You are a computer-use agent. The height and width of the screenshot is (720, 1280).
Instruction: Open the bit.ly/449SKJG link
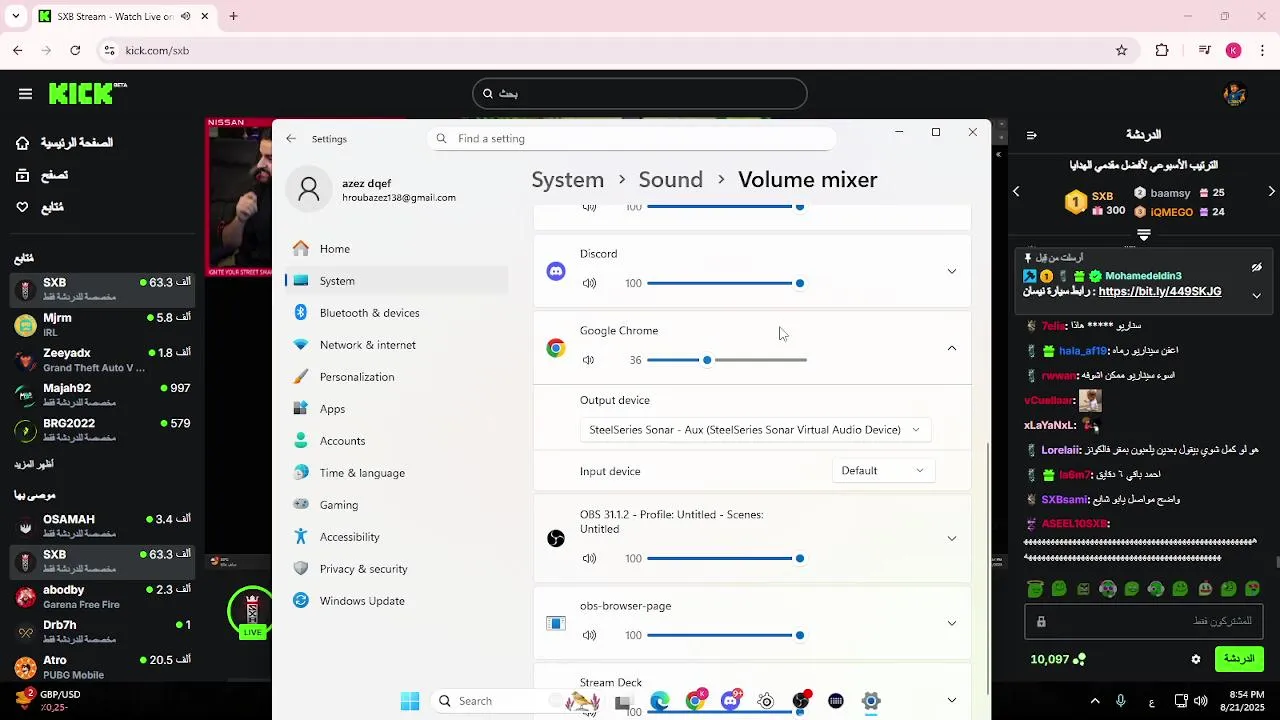pyautogui.click(x=1159, y=292)
